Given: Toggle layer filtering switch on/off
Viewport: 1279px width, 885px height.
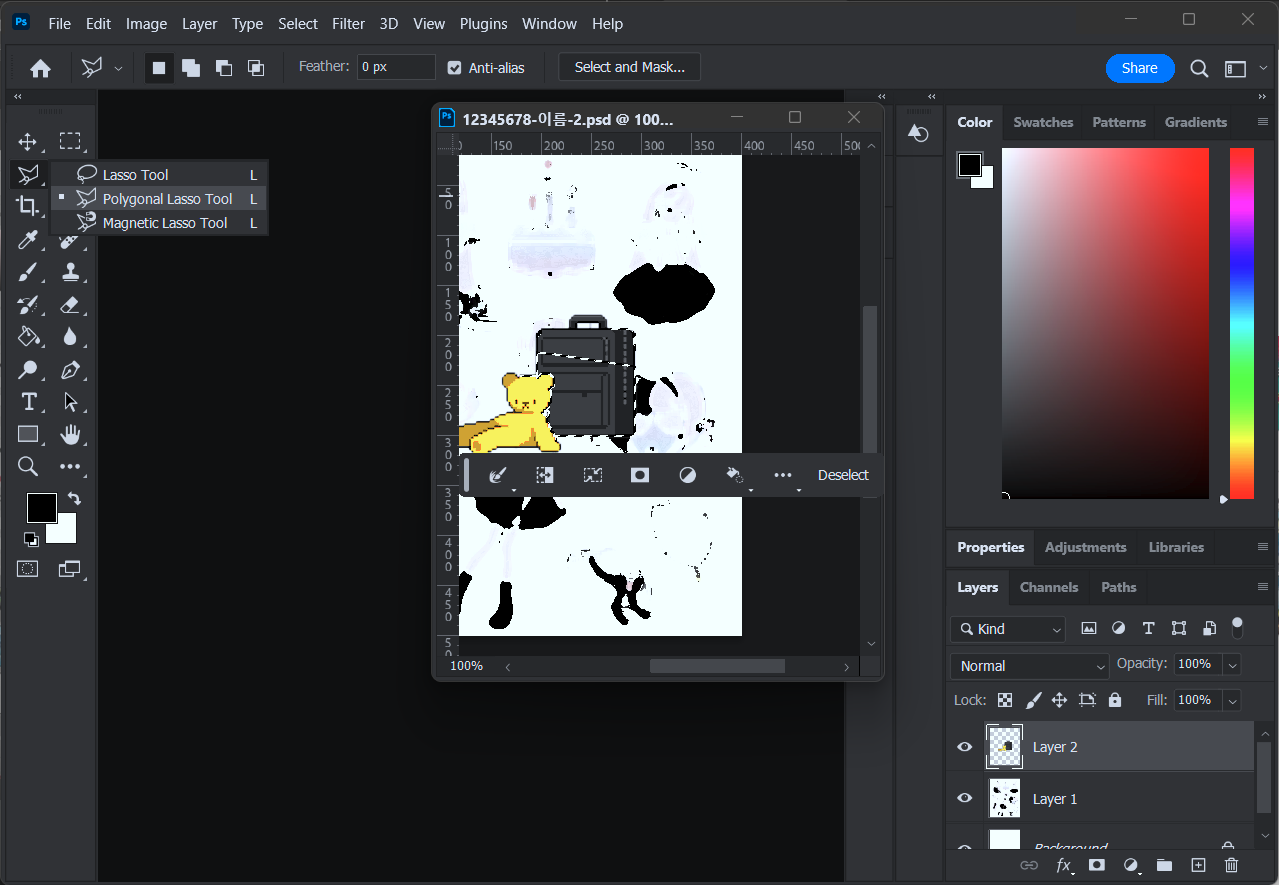Looking at the screenshot, I should coord(1237,628).
